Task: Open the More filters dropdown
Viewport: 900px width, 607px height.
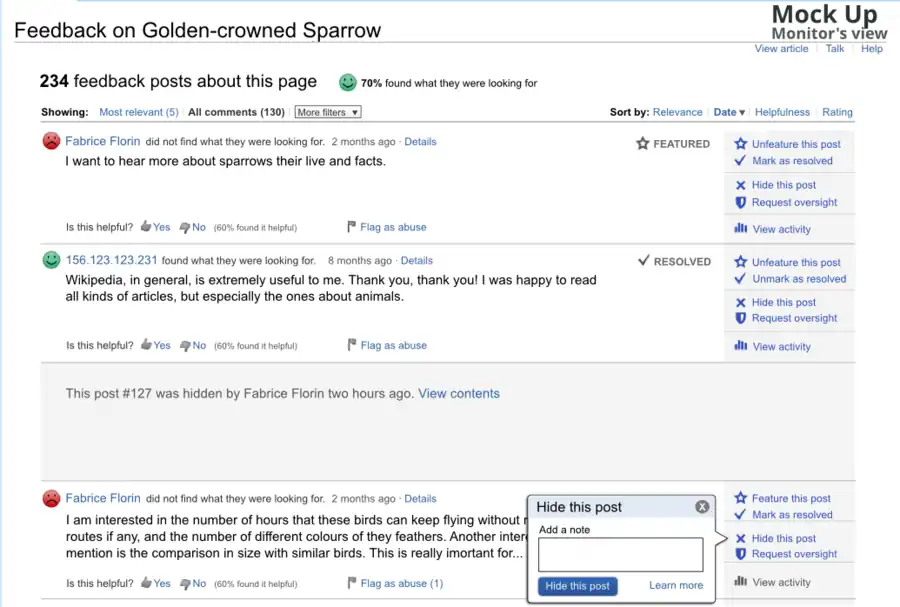Action: click(327, 112)
